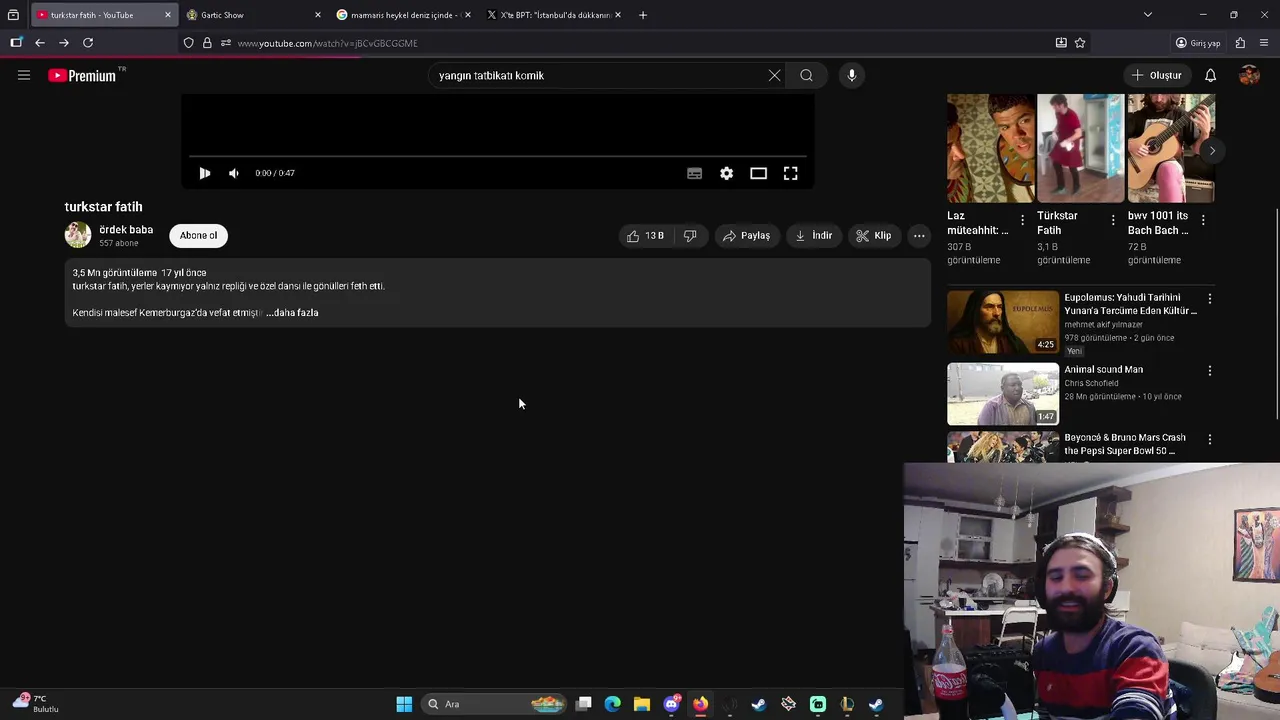Image resolution: width=1280 pixels, height=720 pixels.
Task: Expand the description with ...daha fazla
Action: 292,313
